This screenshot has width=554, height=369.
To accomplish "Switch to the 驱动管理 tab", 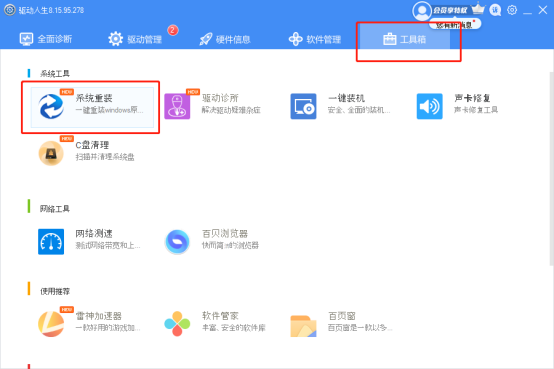I will tap(135, 39).
